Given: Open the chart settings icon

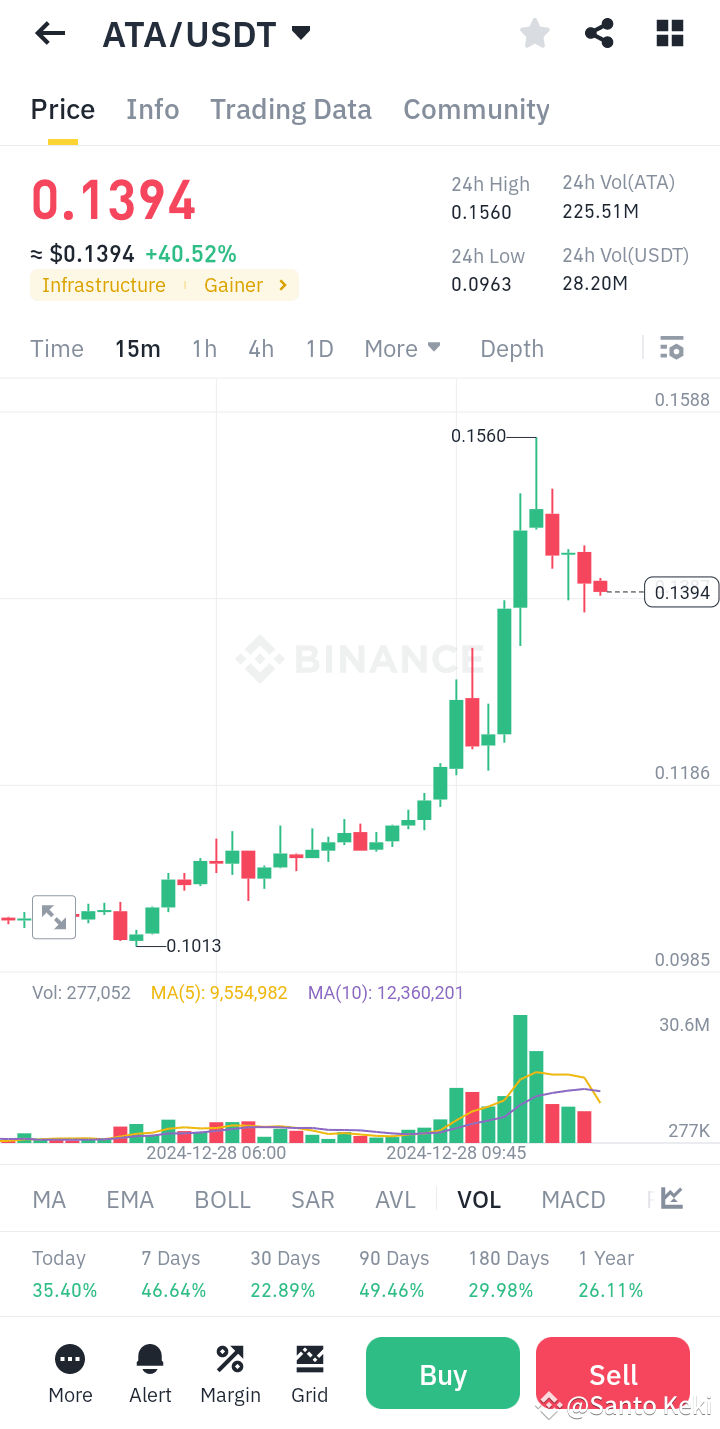Looking at the screenshot, I should (x=671, y=348).
